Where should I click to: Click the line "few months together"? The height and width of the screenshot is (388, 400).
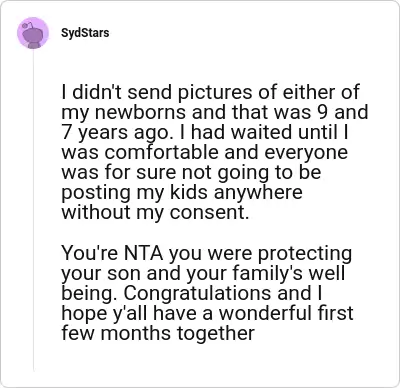coord(158,333)
